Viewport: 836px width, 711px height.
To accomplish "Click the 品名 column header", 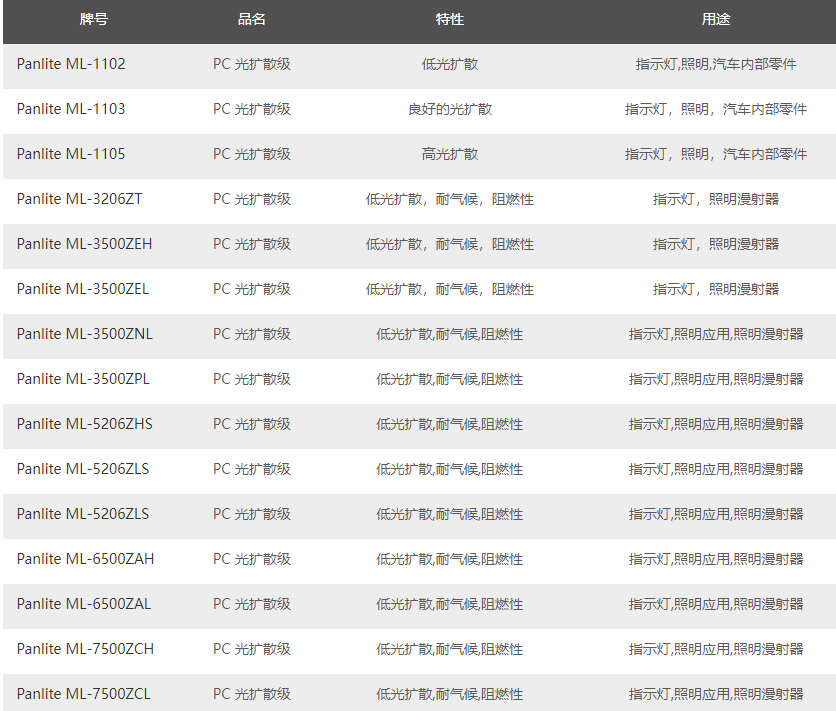I will [x=251, y=20].
